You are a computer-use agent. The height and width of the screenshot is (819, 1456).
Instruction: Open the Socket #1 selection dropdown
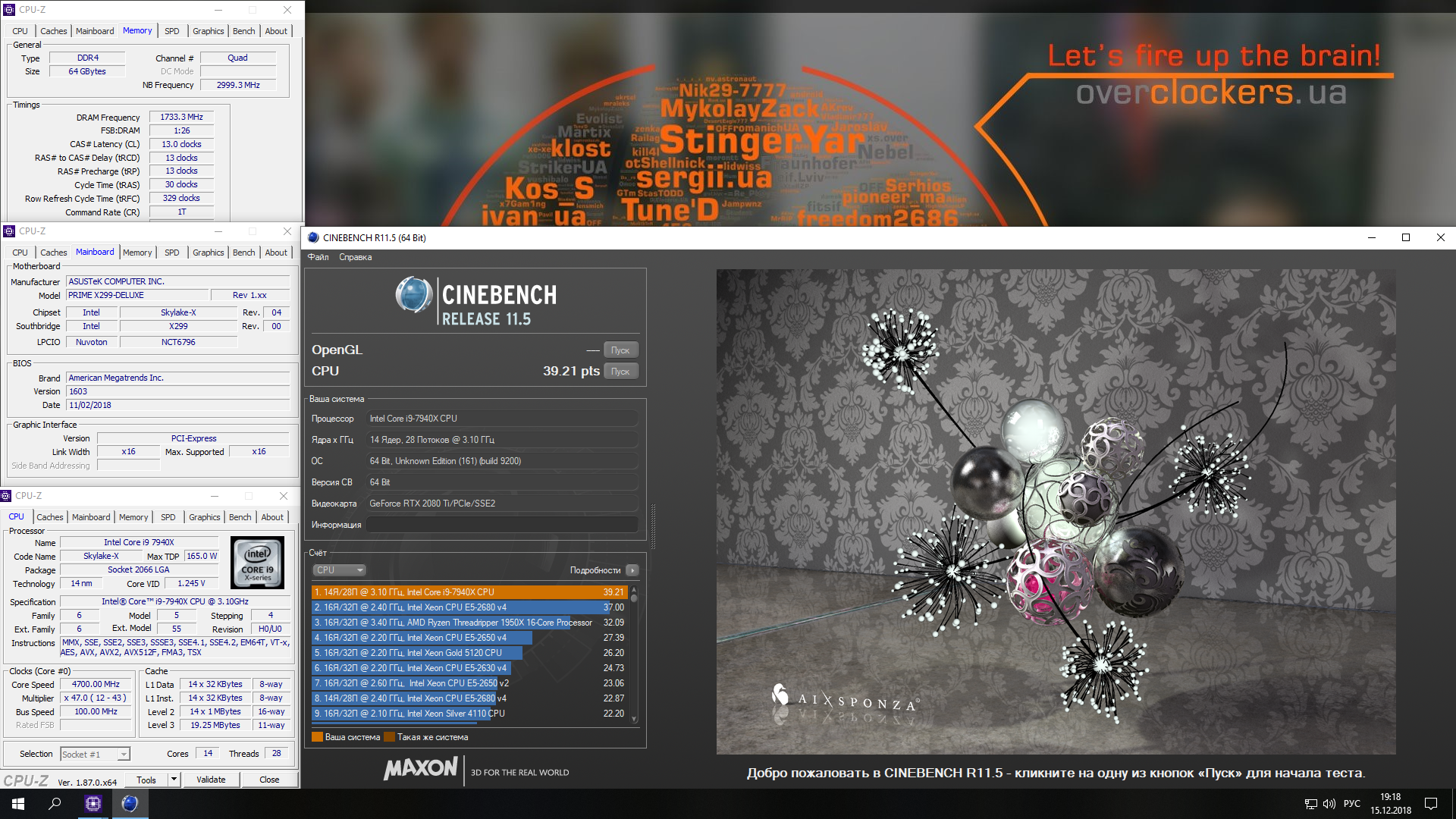[x=95, y=754]
